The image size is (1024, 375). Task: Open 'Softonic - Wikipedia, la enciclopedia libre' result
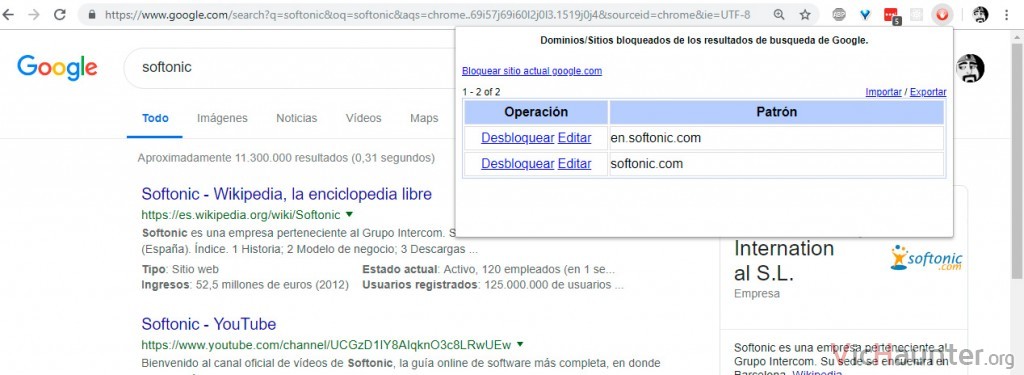tap(287, 194)
